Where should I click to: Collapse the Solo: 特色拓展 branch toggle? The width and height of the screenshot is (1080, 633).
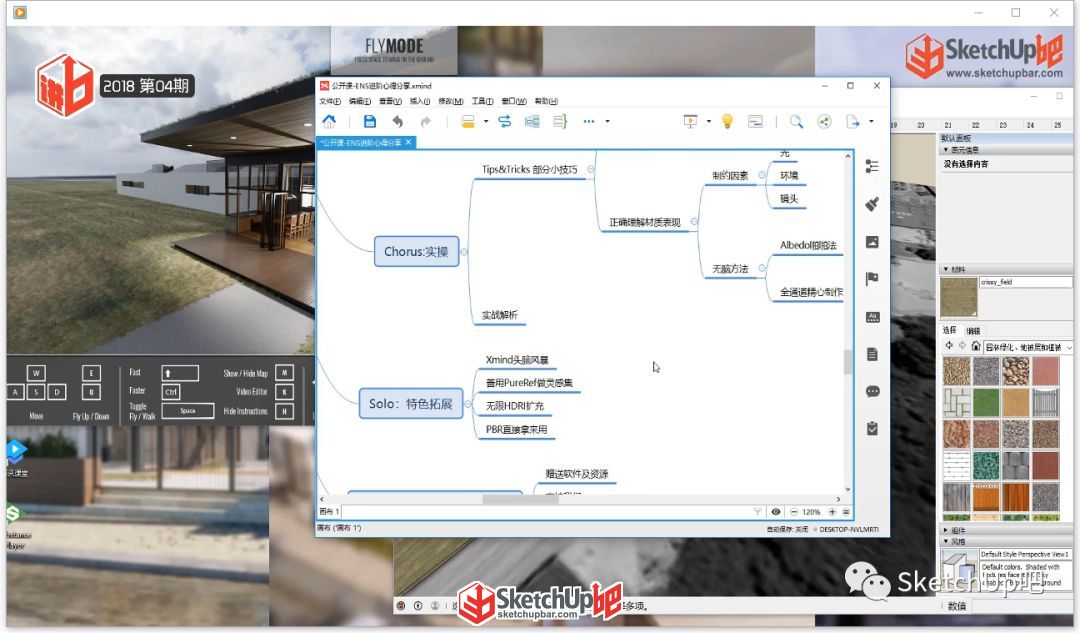click(x=468, y=404)
